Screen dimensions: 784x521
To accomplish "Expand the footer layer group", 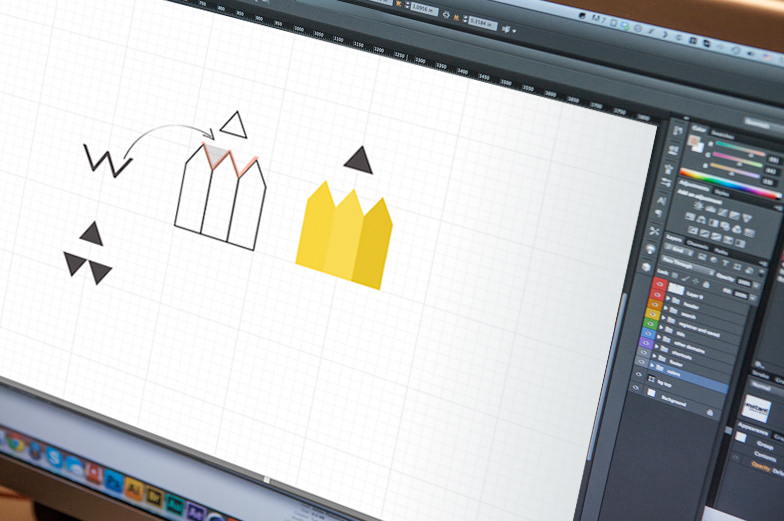I will 654,356.
